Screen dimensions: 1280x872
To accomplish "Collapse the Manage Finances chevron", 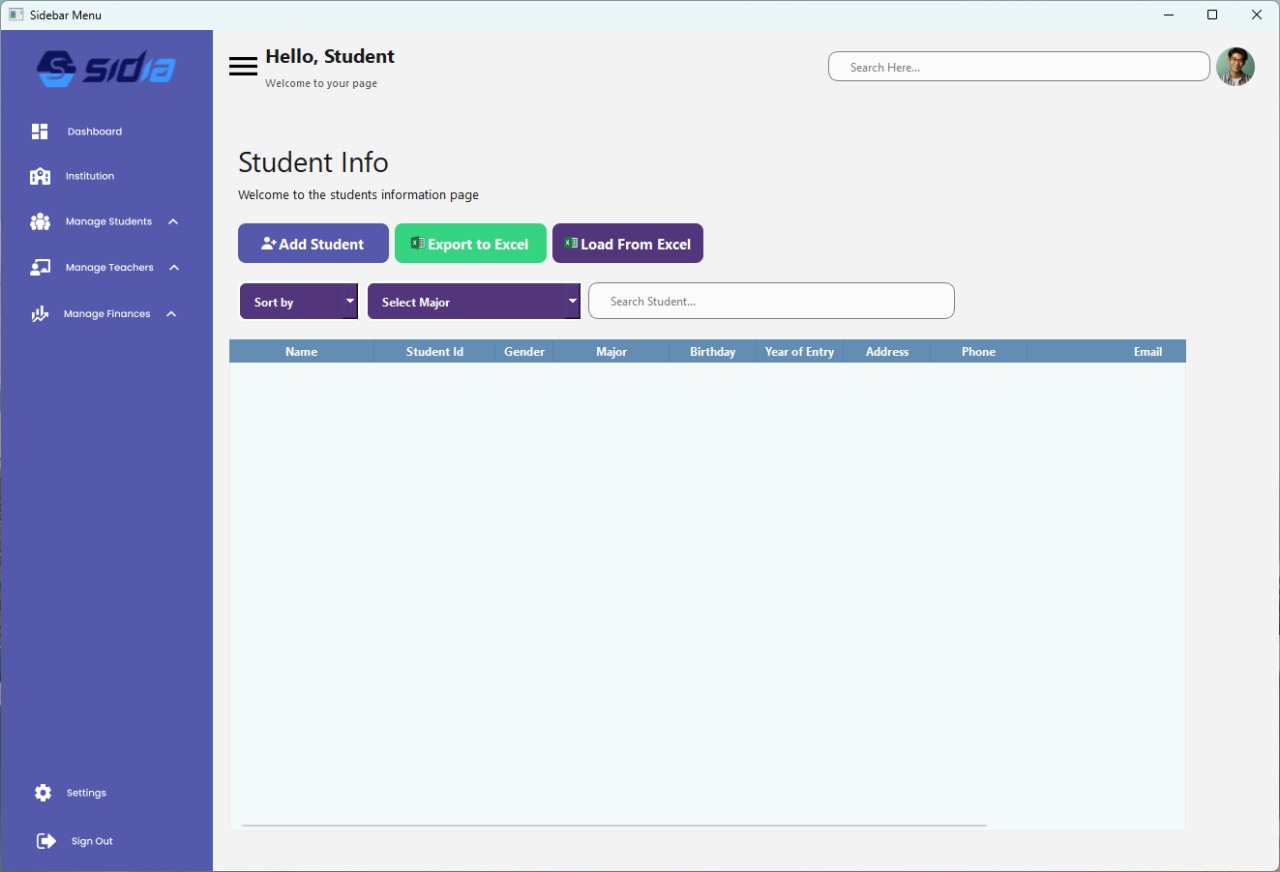I will coord(171,314).
